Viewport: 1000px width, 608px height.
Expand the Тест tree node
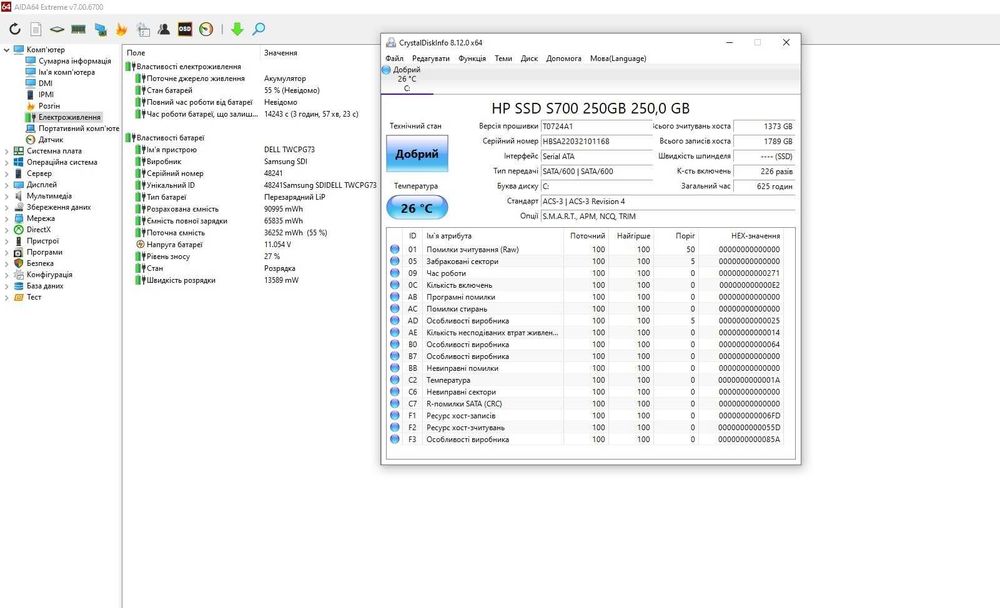pos(6,297)
